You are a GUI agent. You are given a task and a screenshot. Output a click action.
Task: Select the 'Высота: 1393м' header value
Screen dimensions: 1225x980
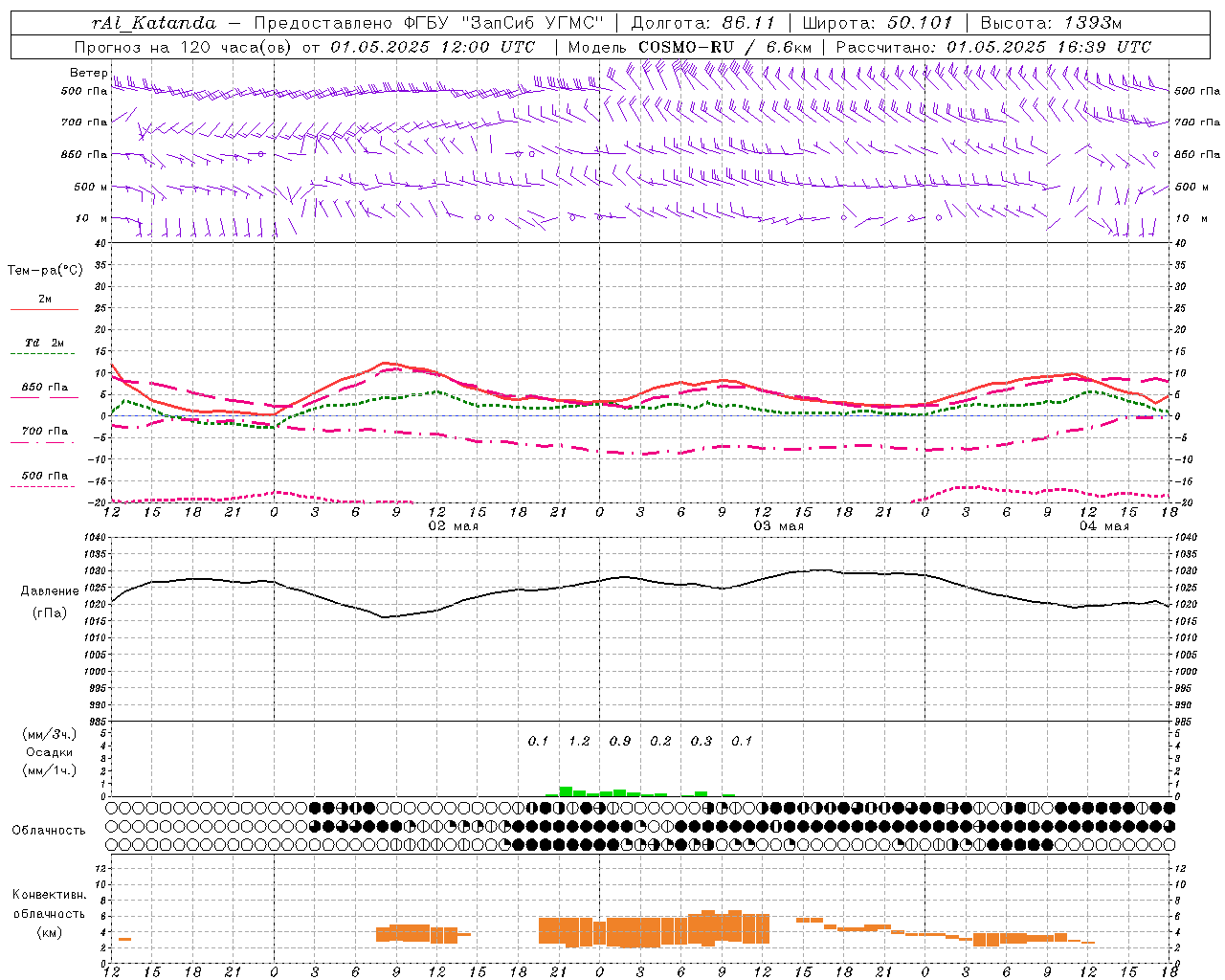tap(1051, 23)
